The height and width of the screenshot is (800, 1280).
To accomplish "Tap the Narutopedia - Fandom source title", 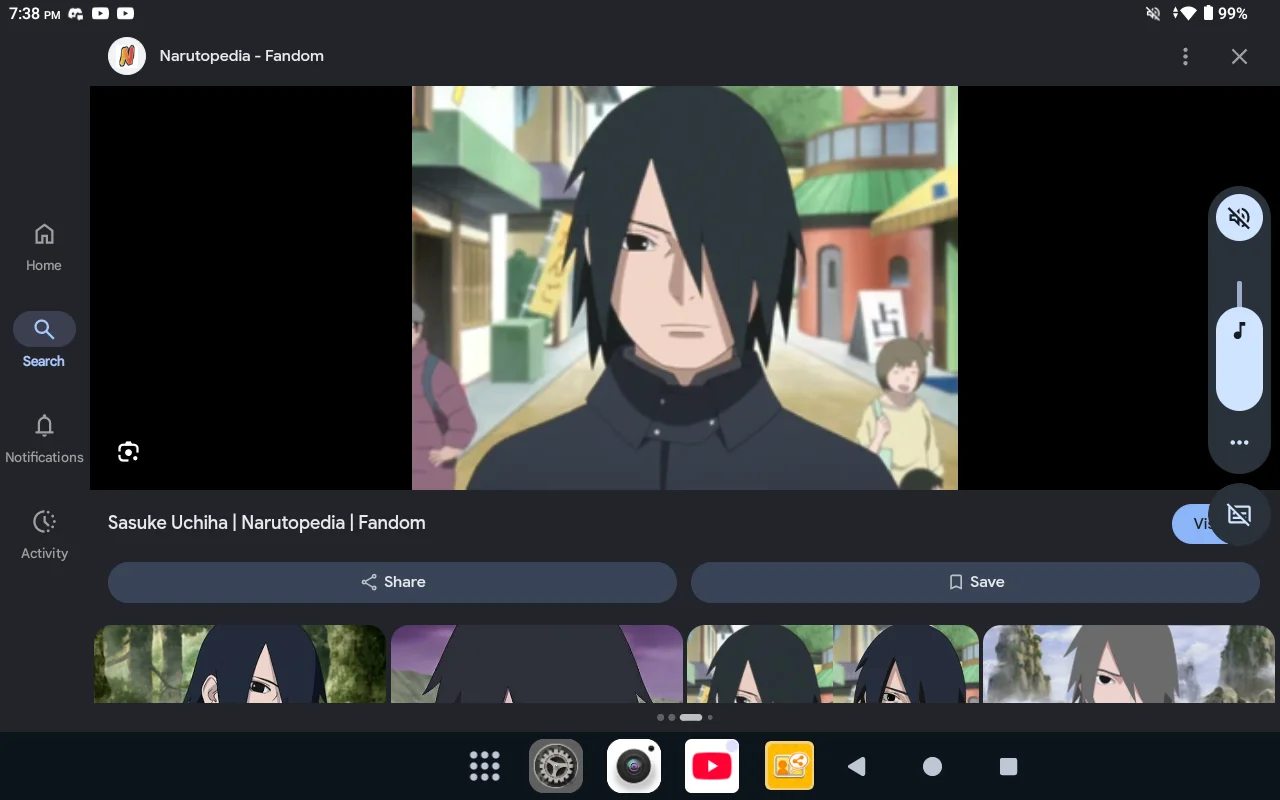I will 242,56.
